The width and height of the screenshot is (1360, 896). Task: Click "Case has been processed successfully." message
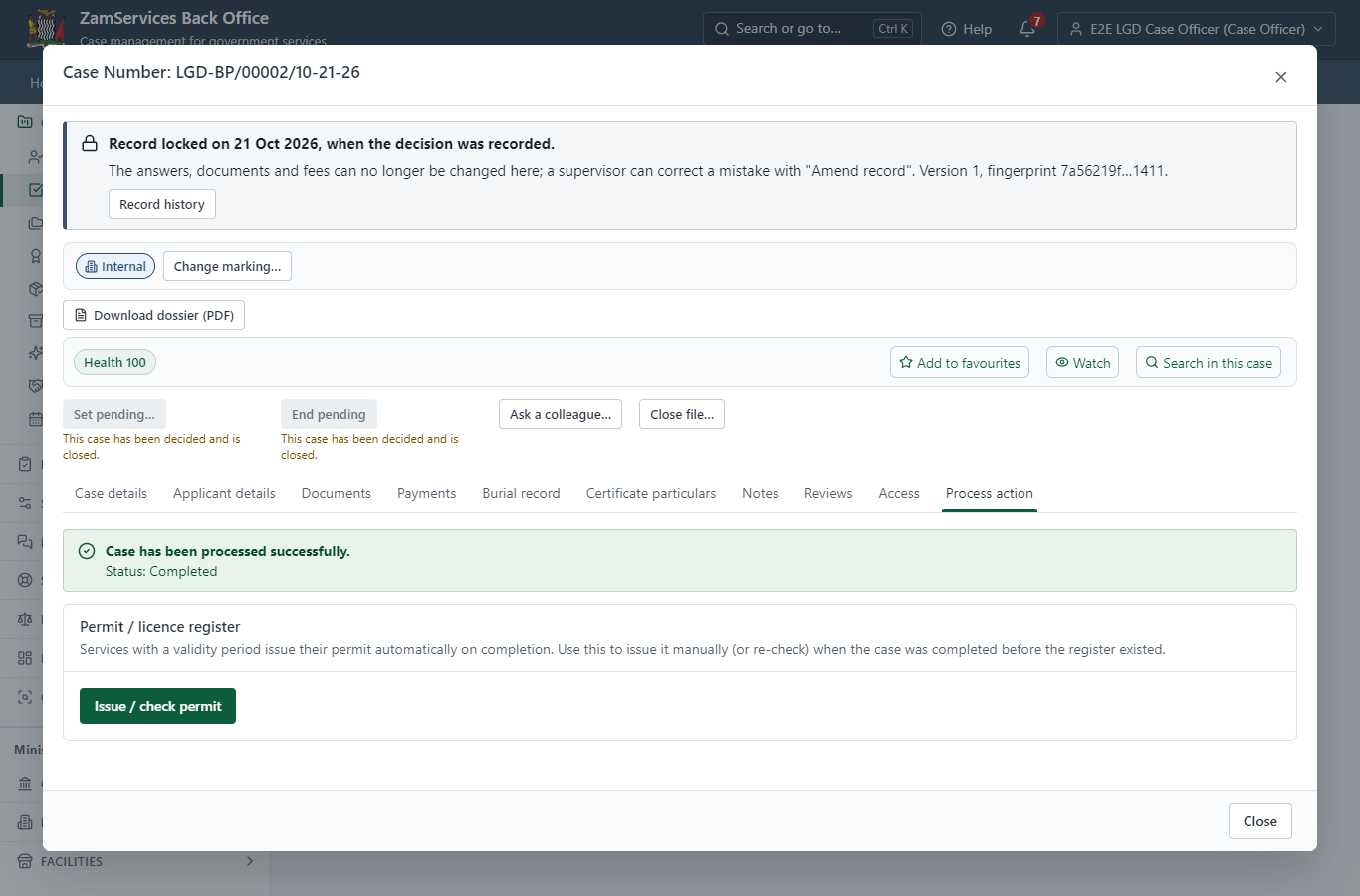pos(228,551)
